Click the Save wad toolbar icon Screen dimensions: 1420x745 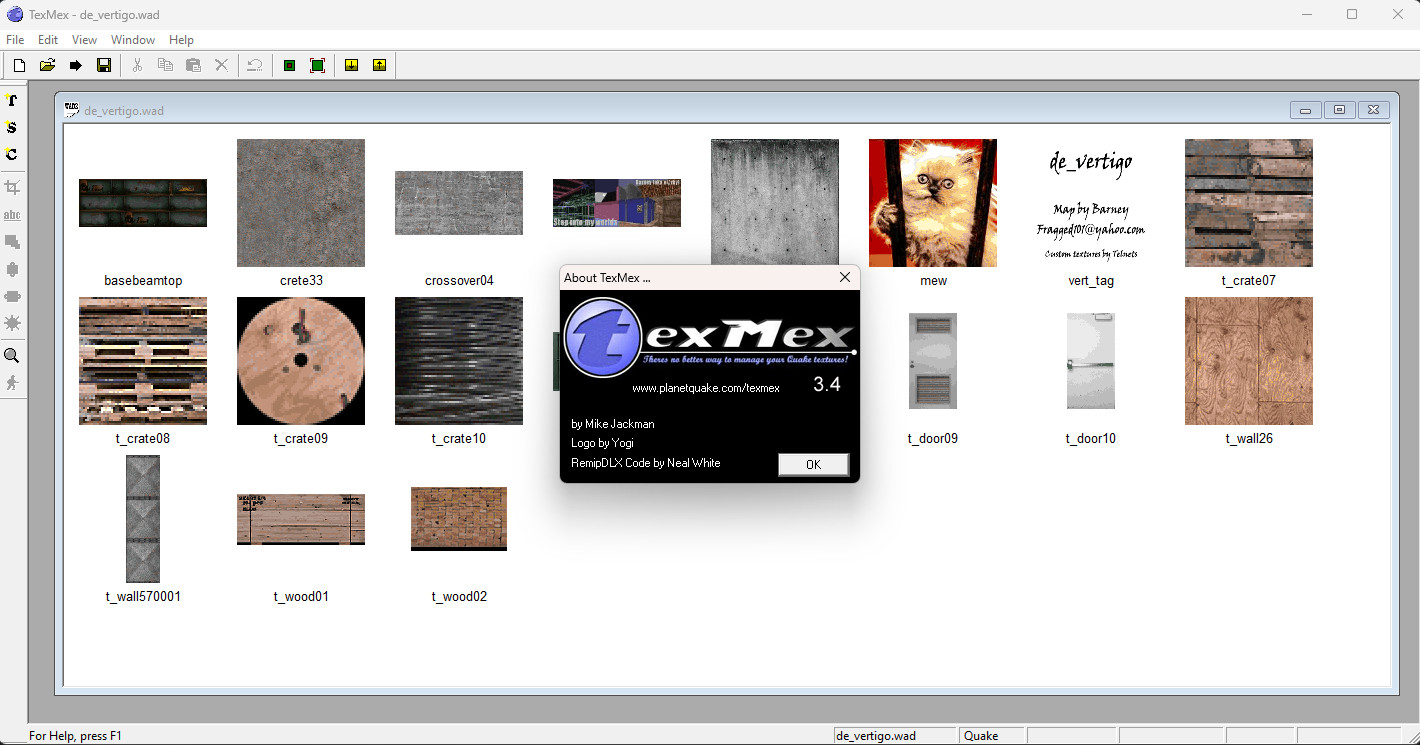[x=103, y=65]
